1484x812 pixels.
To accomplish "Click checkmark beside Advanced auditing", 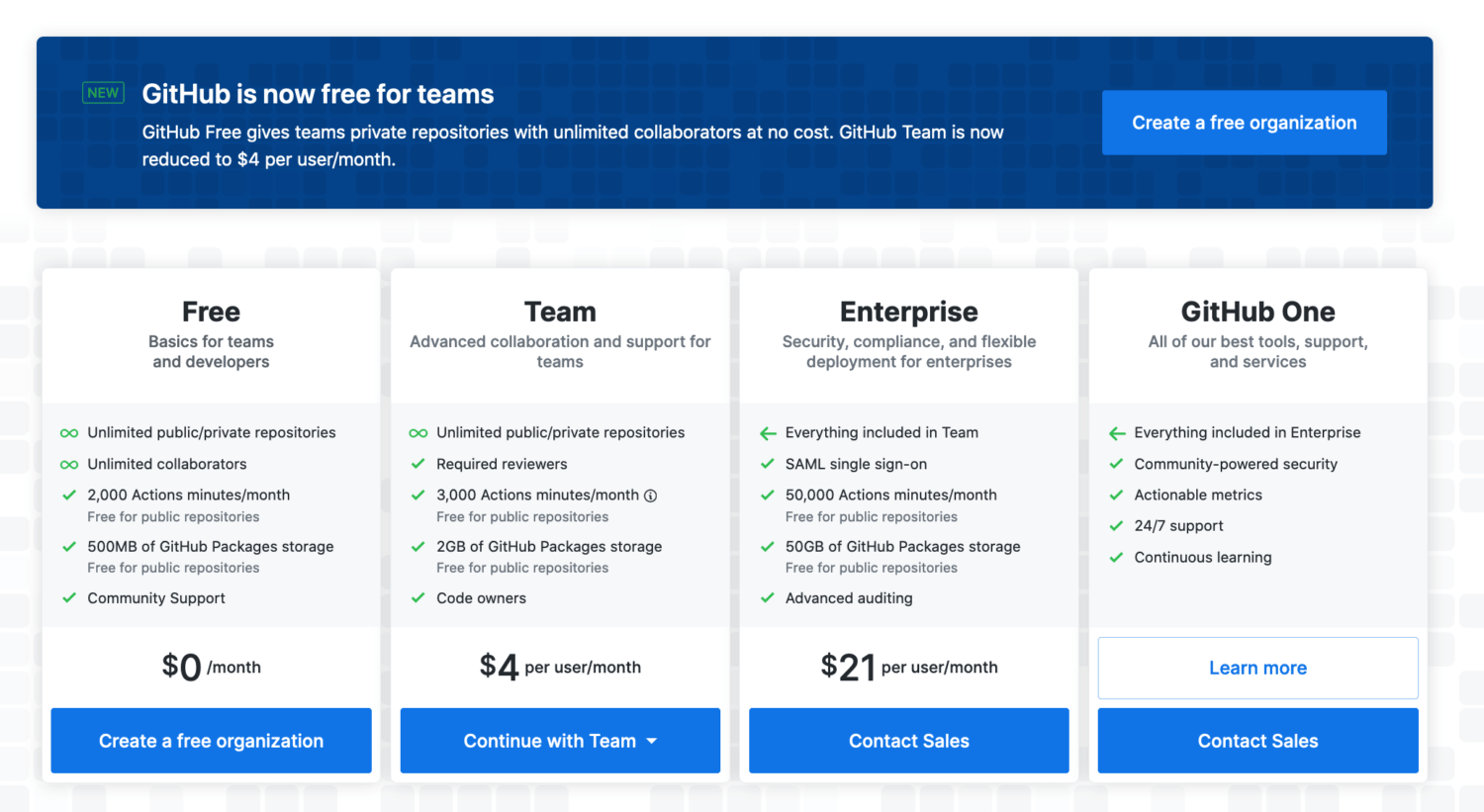I will pyautogui.click(x=768, y=597).
